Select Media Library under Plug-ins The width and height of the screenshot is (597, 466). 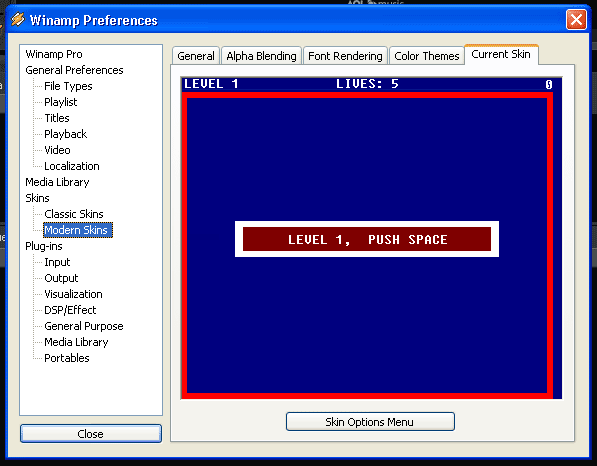tap(76, 342)
